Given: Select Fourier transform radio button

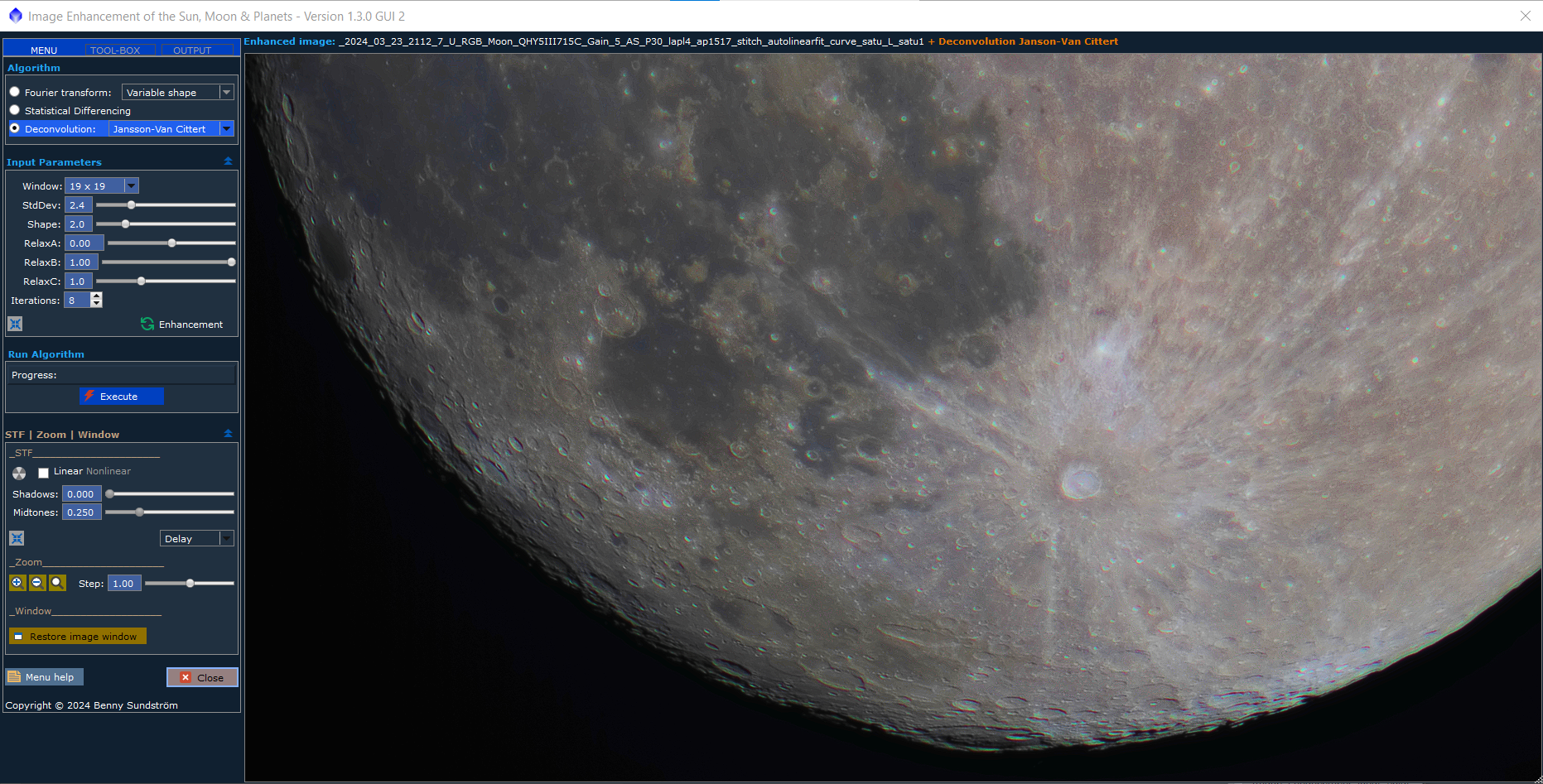Looking at the screenshot, I should click(x=14, y=92).
